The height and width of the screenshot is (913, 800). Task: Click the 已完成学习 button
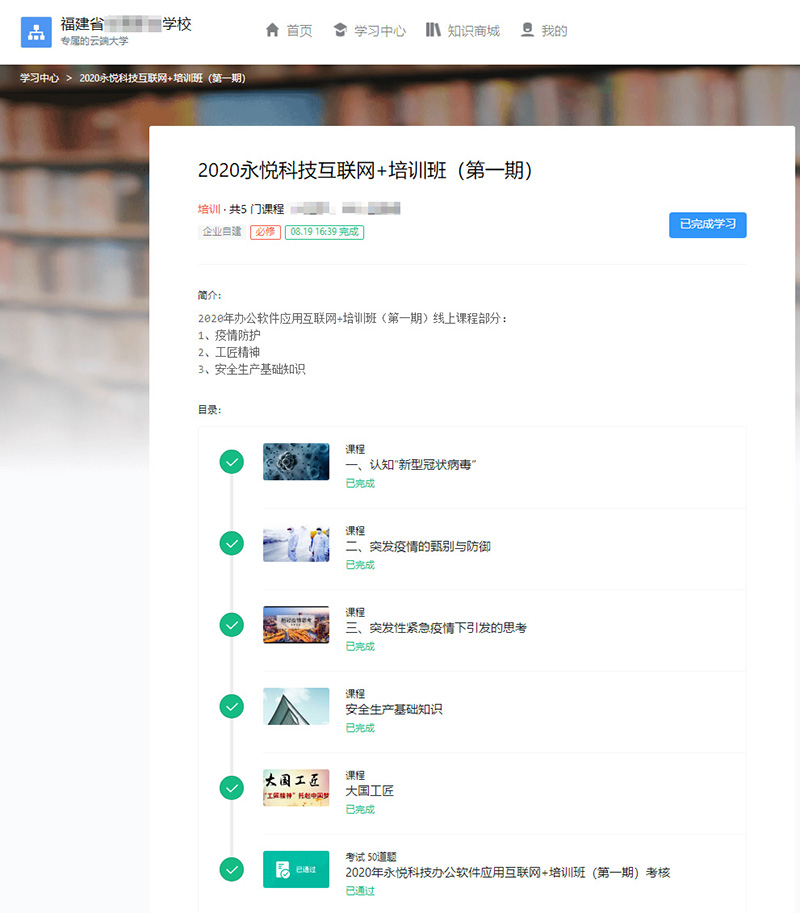point(708,225)
